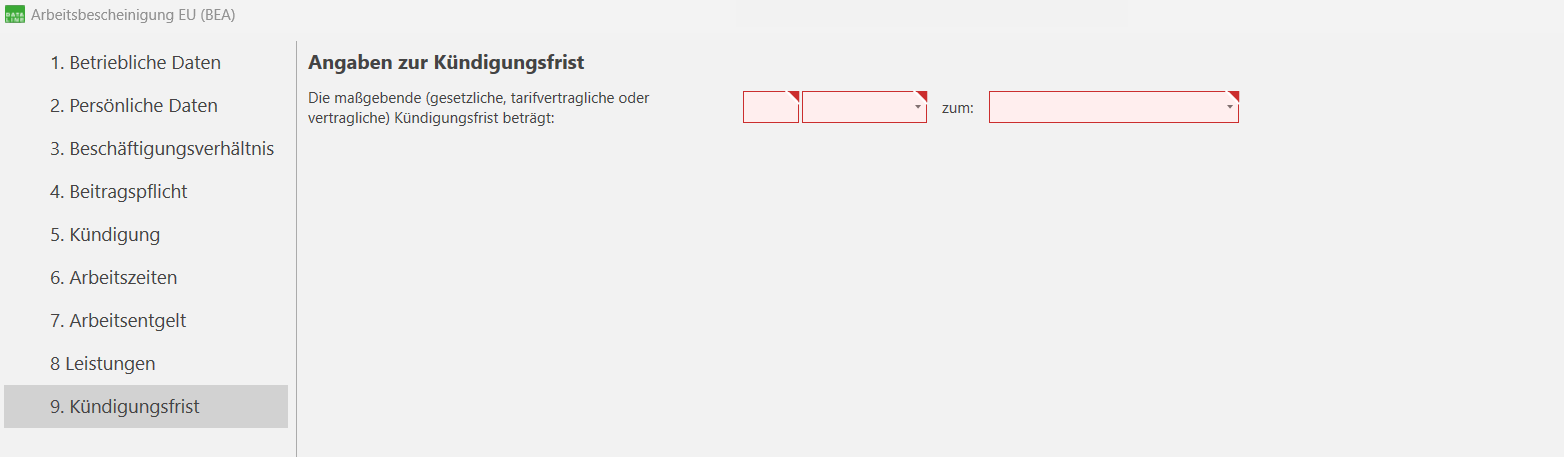Expand the wide dropdown after "zum:"
1564x457 pixels.
pyautogui.click(x=1105, y=108)
